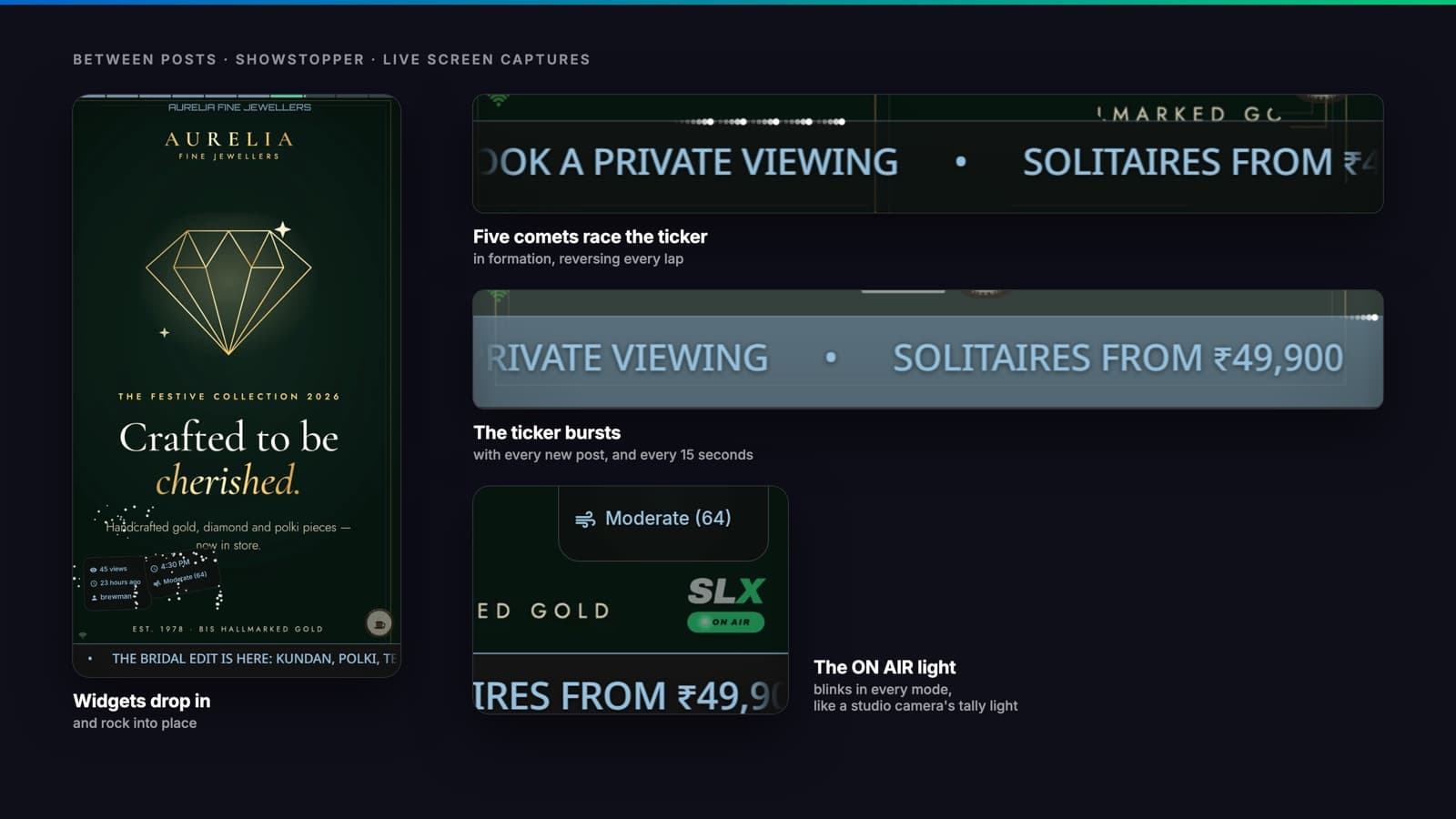The height and width of the screenshot is (819, 1456).
Task: Click 'THE FESTIVE COLLECTION 2026' label
Action: [x=229, y=397]
